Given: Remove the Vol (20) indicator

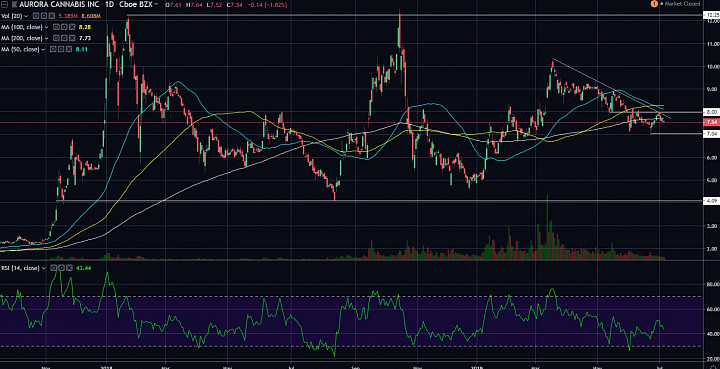Looking at the screenshot, I should click(52, 16).
